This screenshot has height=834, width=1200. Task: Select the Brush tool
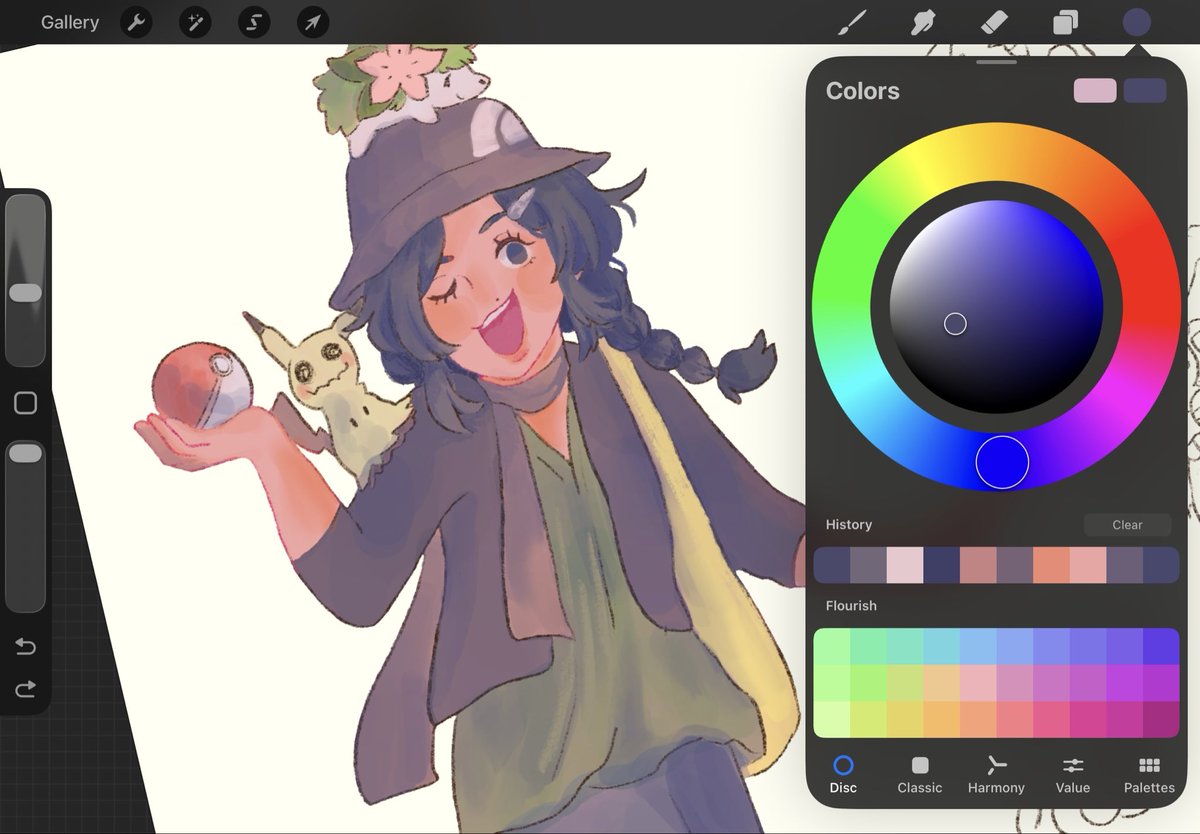[851, 22]
